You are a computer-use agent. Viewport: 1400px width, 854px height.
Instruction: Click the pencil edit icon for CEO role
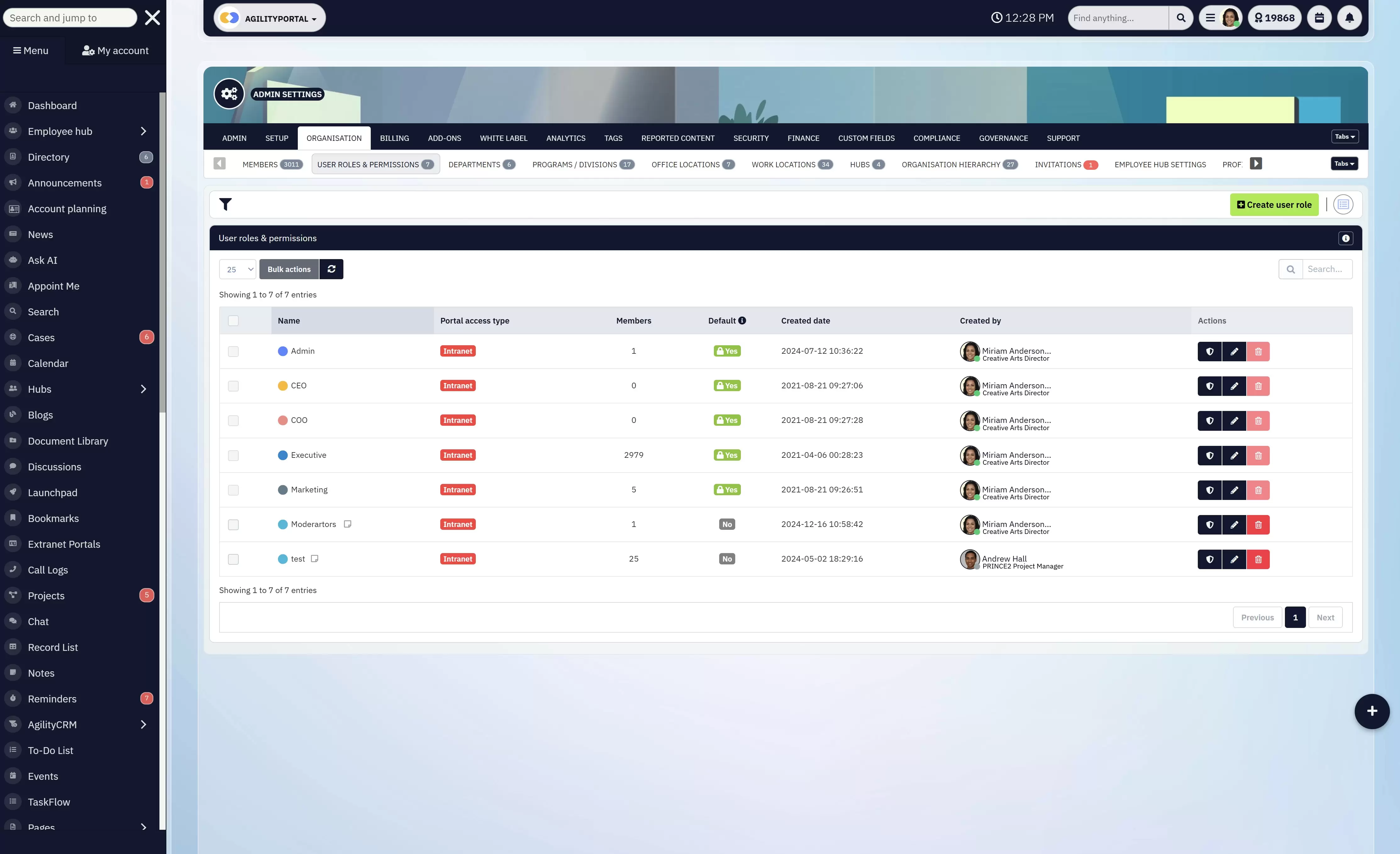tap(1234, 386)
